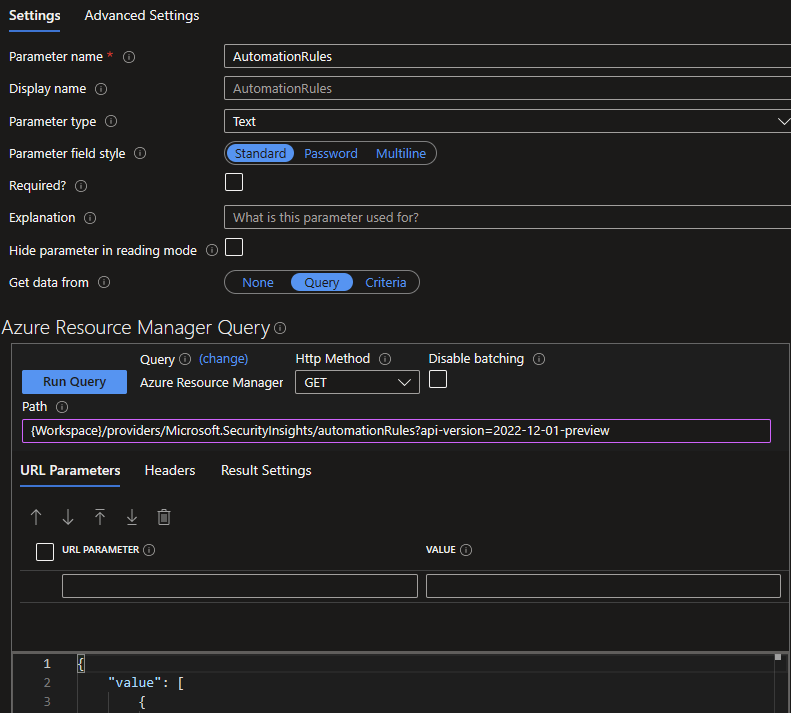Screen dimensions: 791x713
Task: Click info icon for Hide parameter in reading mode
Action: (212, 250)
